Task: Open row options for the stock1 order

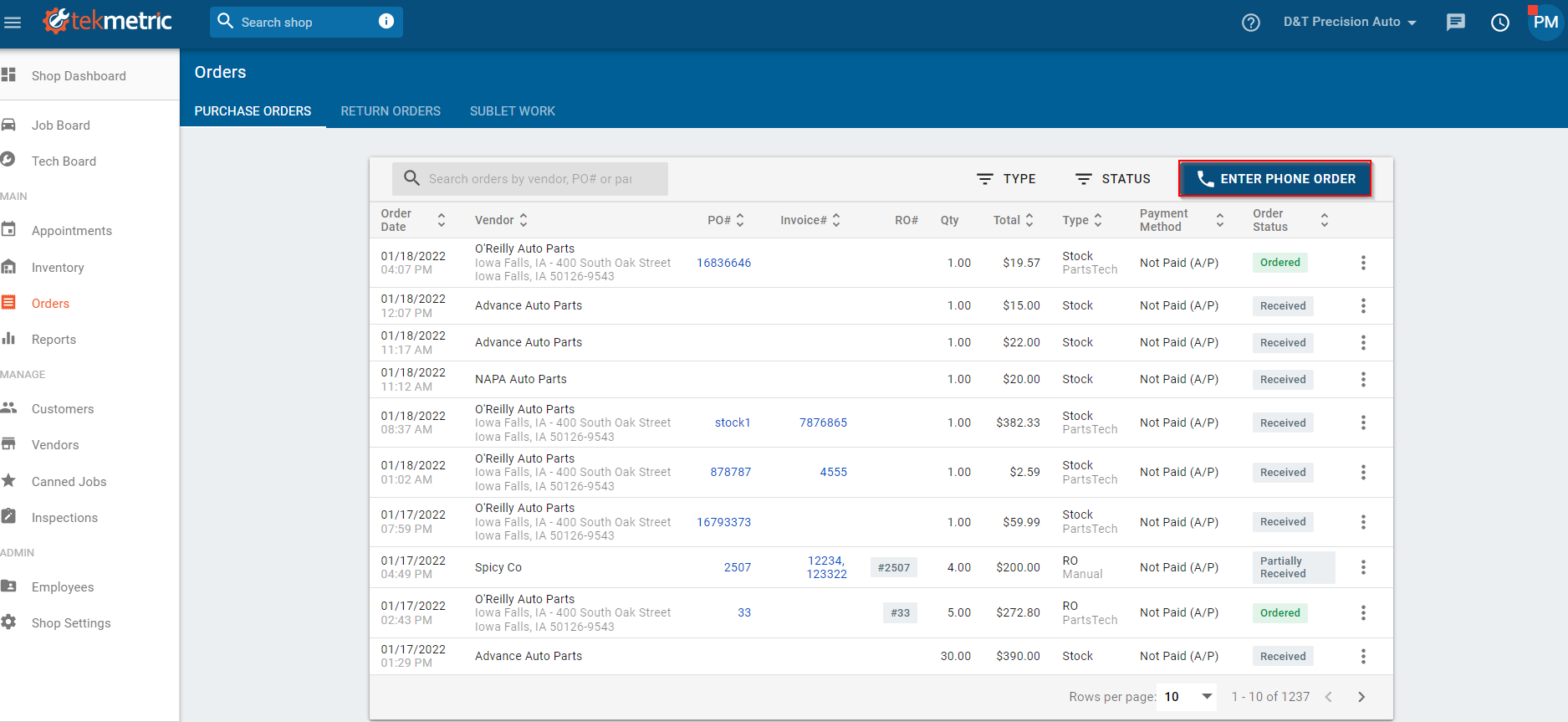Action: click(x=1363, y=422)
